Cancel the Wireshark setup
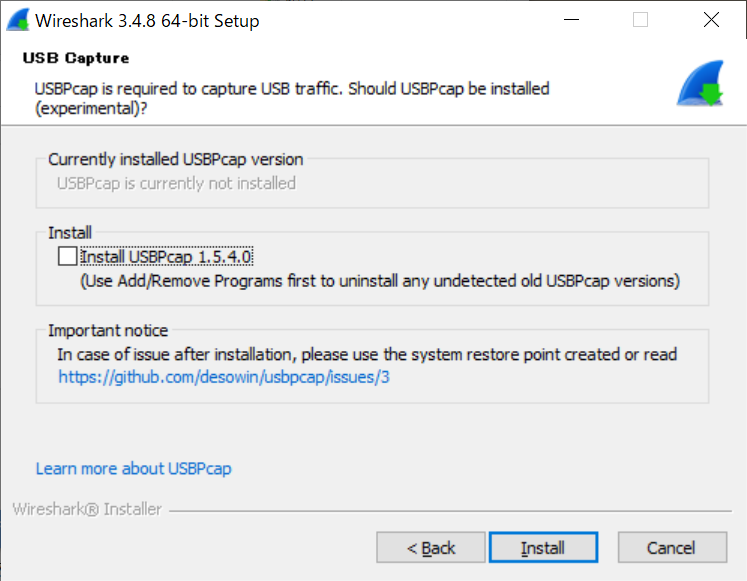The width and height of the screenshot is (747, 581). (x=672, y=548)
